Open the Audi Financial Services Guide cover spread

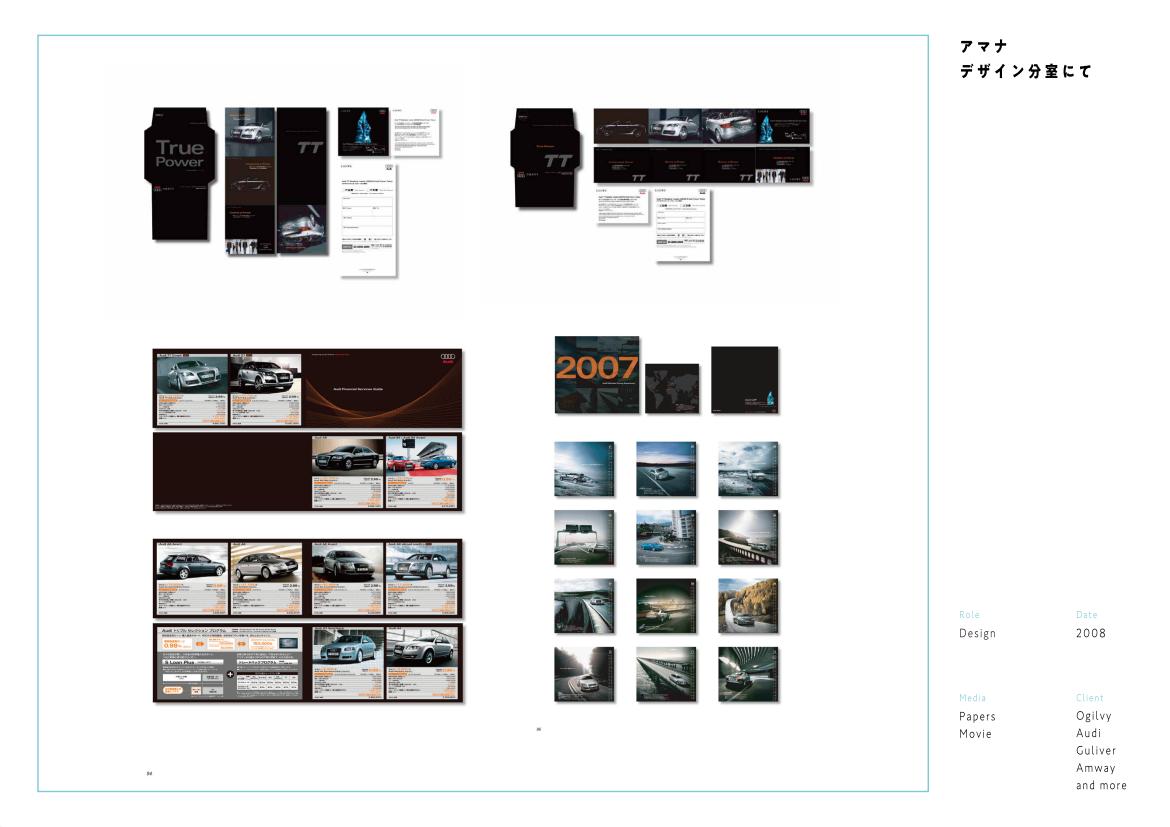tap(307, 388)
